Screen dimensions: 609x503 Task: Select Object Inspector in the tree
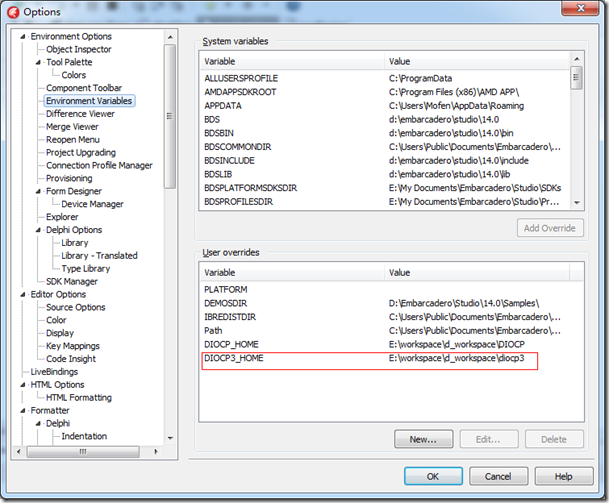pos(78,49)
